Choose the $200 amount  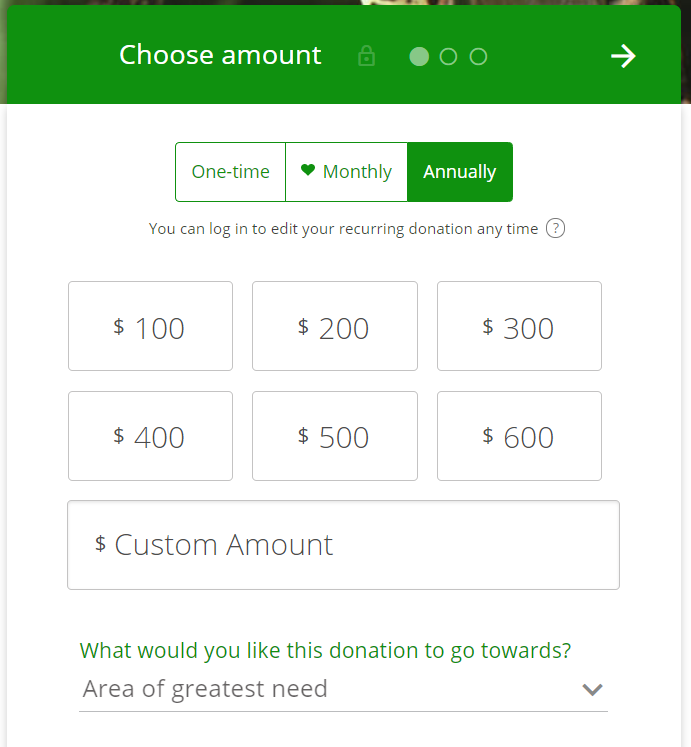[334, 326]
